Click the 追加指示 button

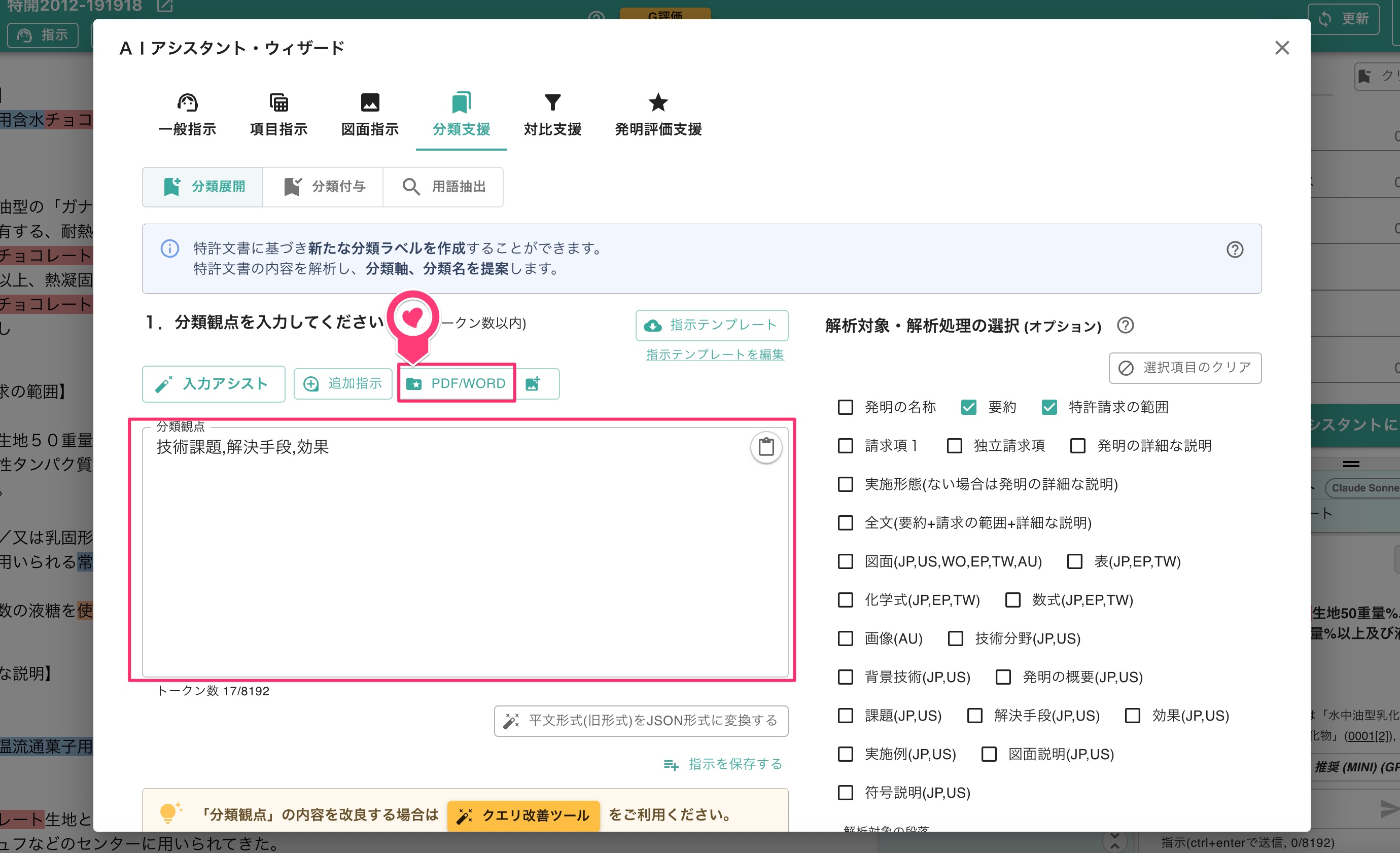coord(342,384)
